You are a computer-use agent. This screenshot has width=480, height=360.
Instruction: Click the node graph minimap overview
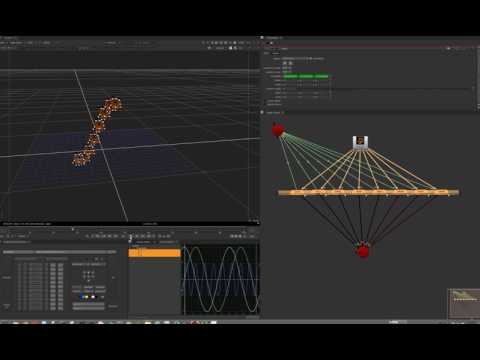pos(464,303)
